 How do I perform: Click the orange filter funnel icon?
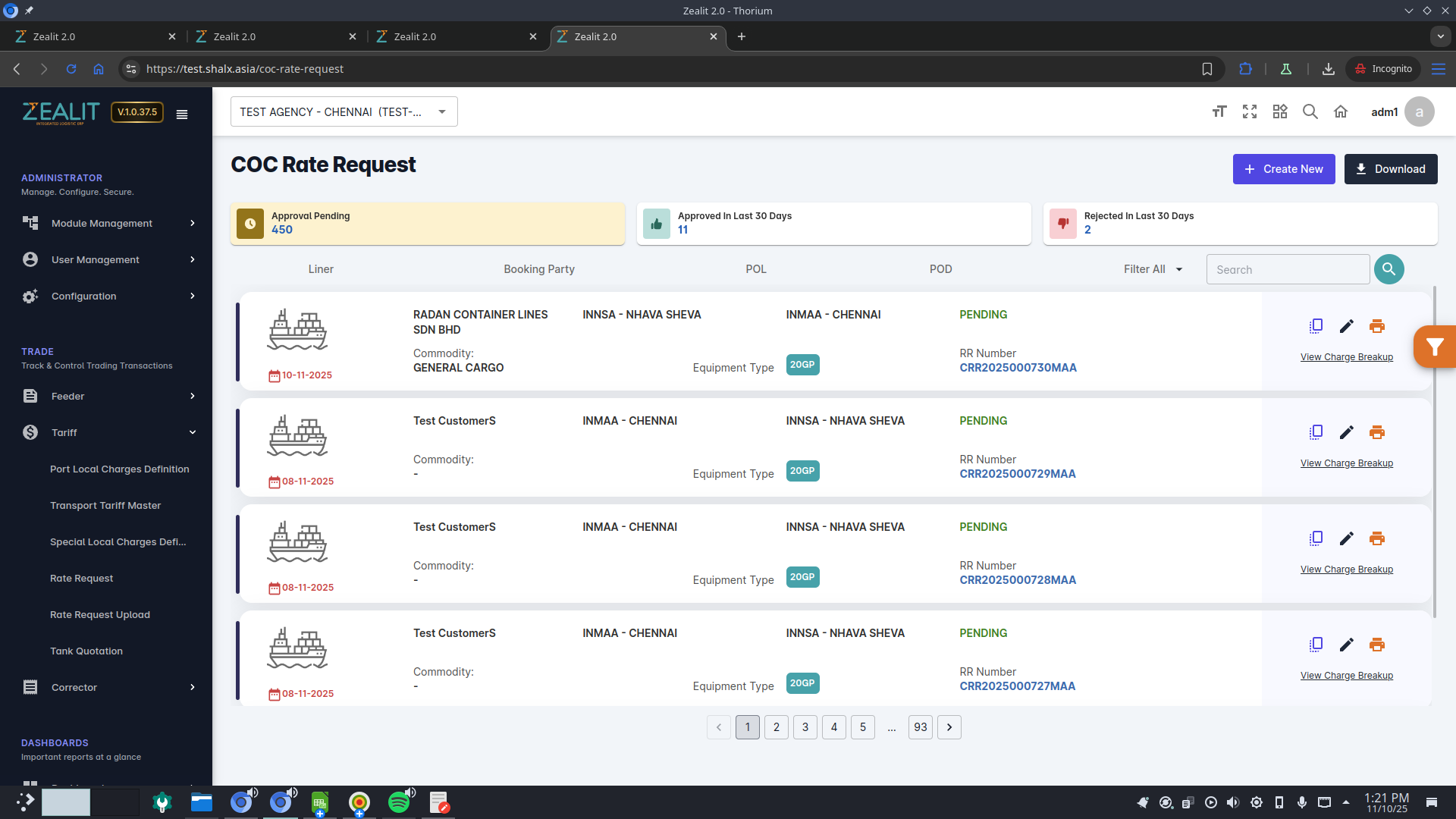[x=1434, y=347]
